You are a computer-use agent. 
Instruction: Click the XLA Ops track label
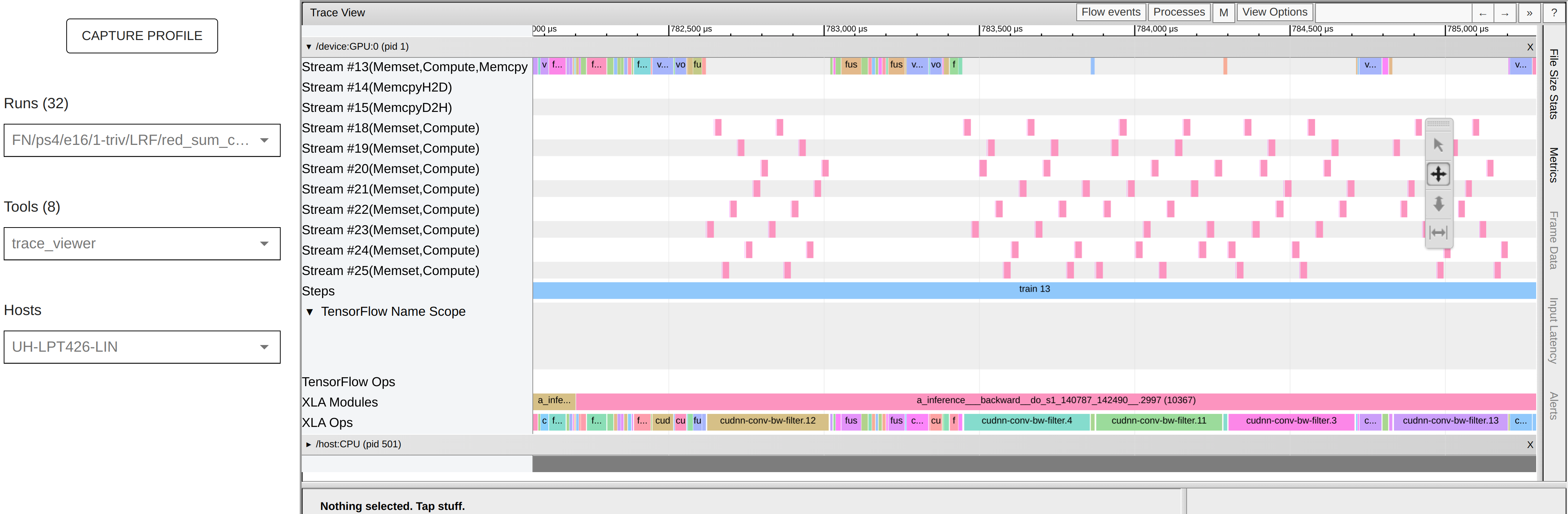coord(327,423)
